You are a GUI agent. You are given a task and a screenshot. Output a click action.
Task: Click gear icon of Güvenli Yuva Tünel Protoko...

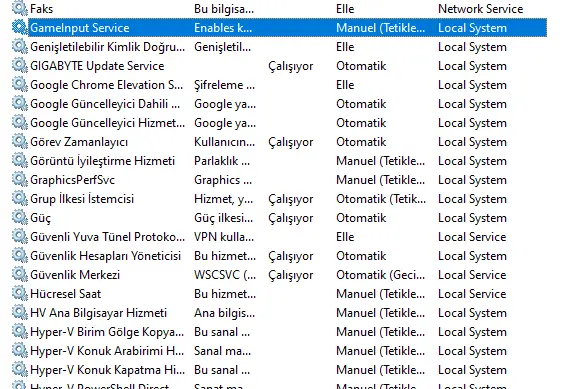(19, 236)
